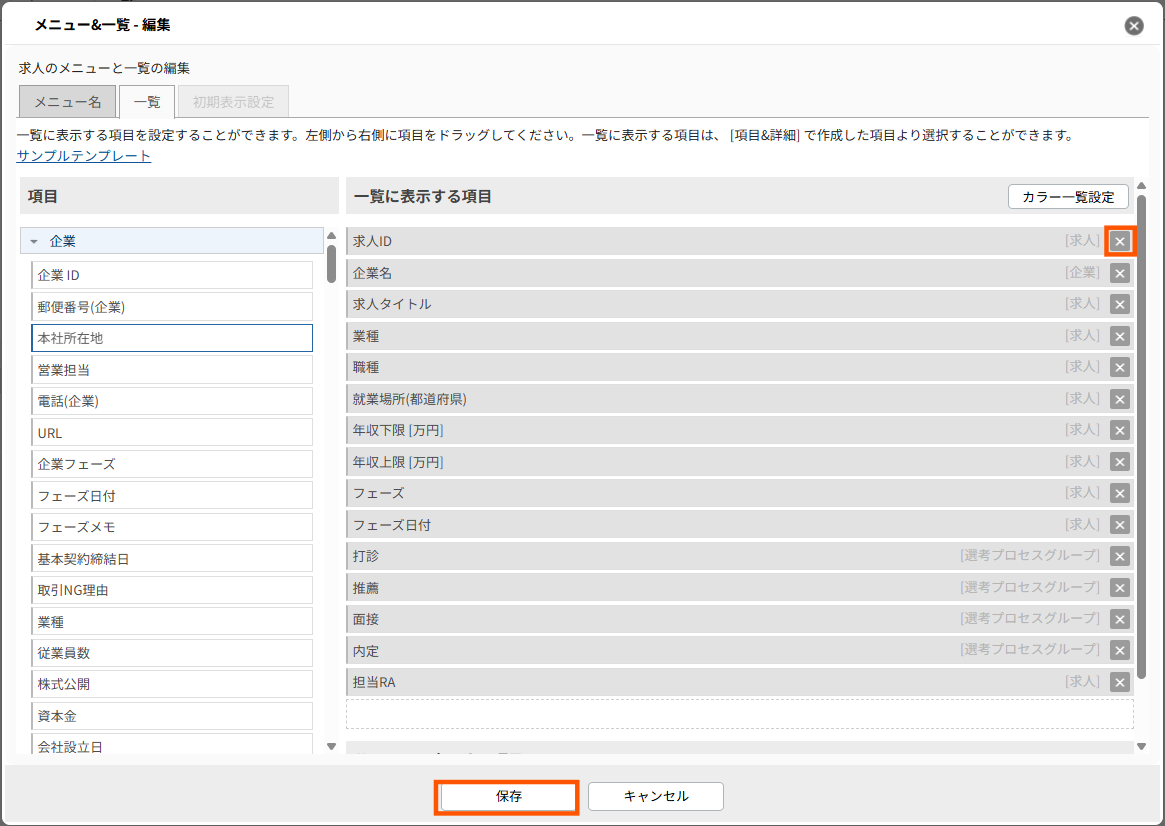
Task: Remove 内定 from the displayed items
Action: [x=1120, y=651]
